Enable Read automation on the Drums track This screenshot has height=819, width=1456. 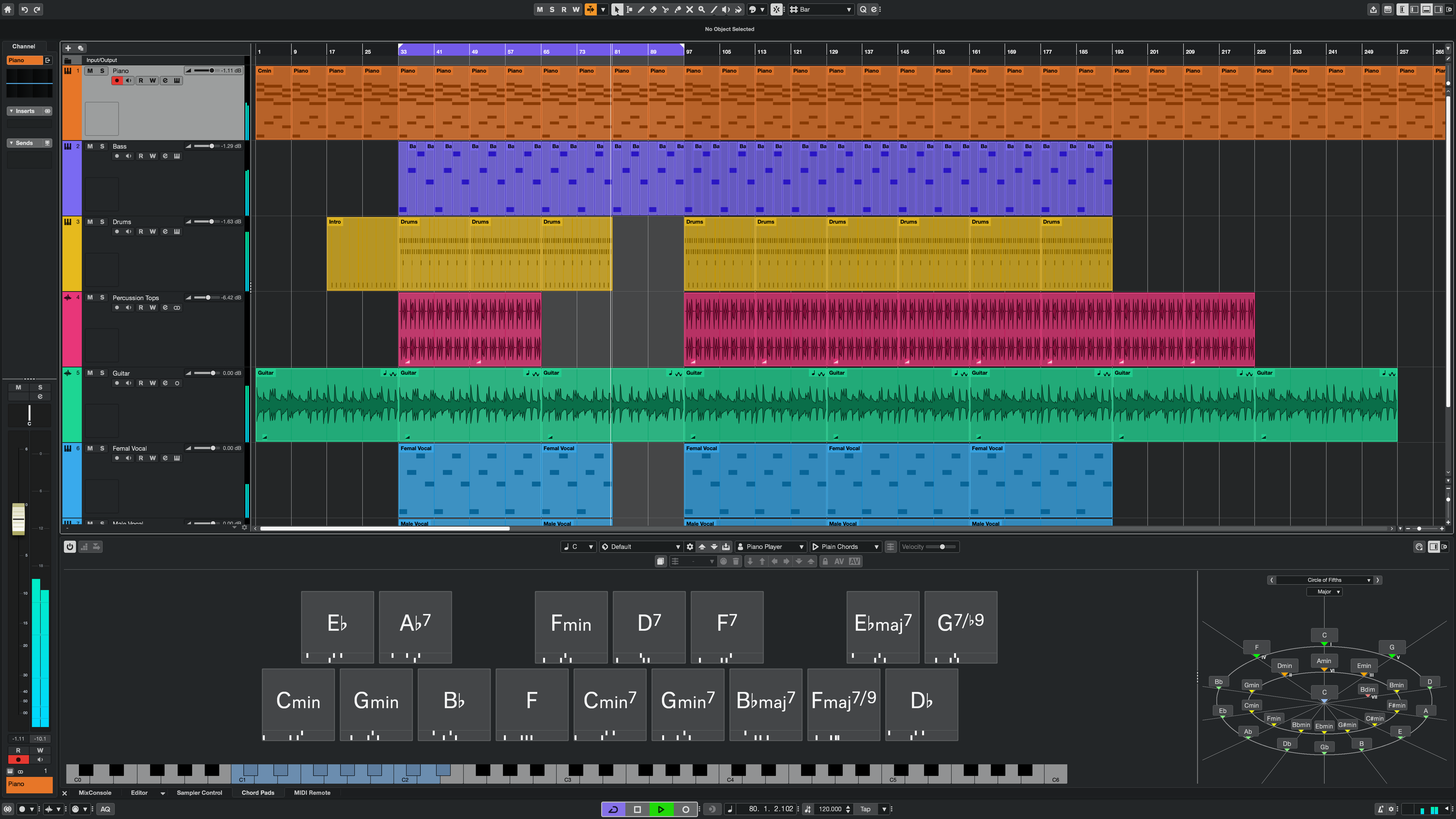point(141,231)
